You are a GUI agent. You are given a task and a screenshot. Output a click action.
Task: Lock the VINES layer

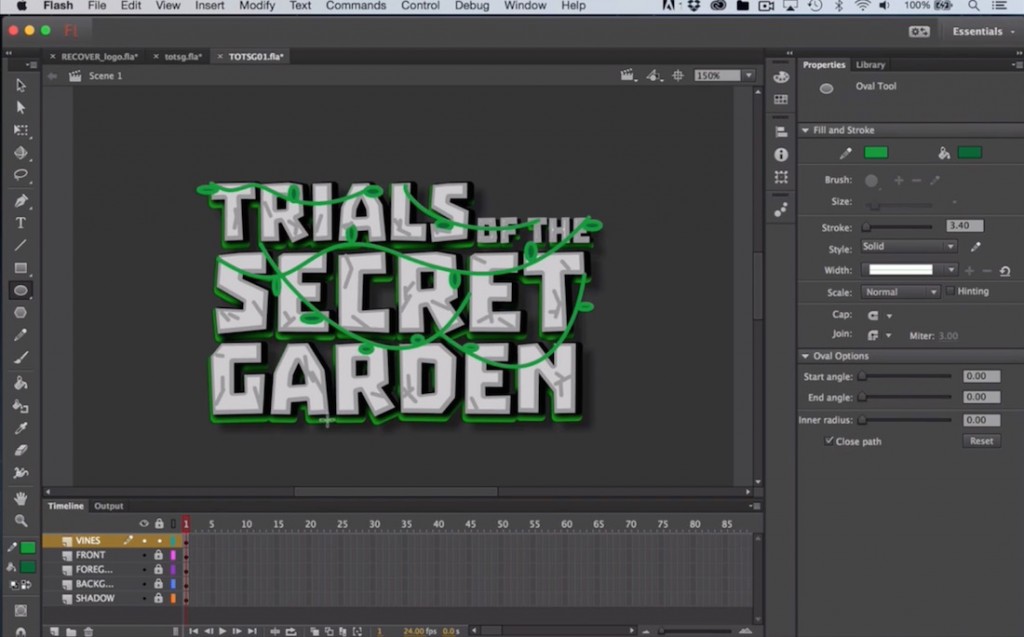159,540
